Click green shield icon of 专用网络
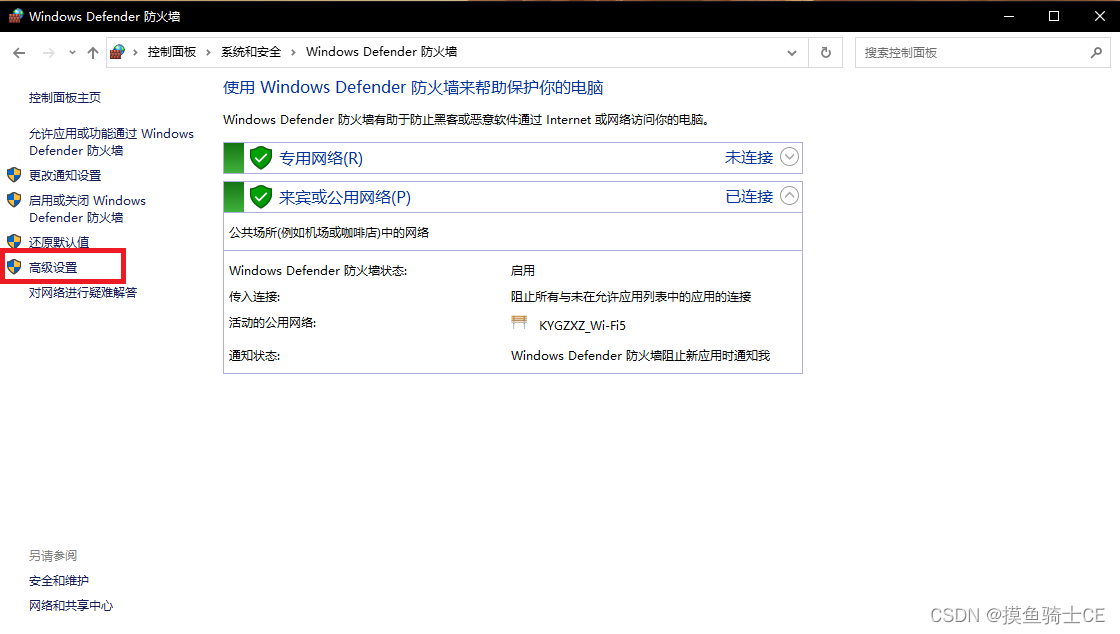The width and height of the screenshot is (1120, 634). [x=261, y=158]
